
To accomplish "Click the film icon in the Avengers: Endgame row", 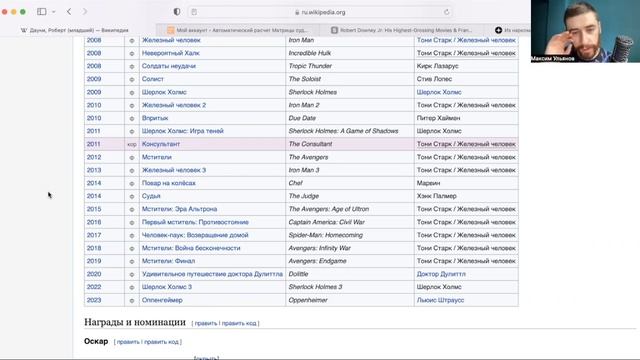I will [132, 261].
